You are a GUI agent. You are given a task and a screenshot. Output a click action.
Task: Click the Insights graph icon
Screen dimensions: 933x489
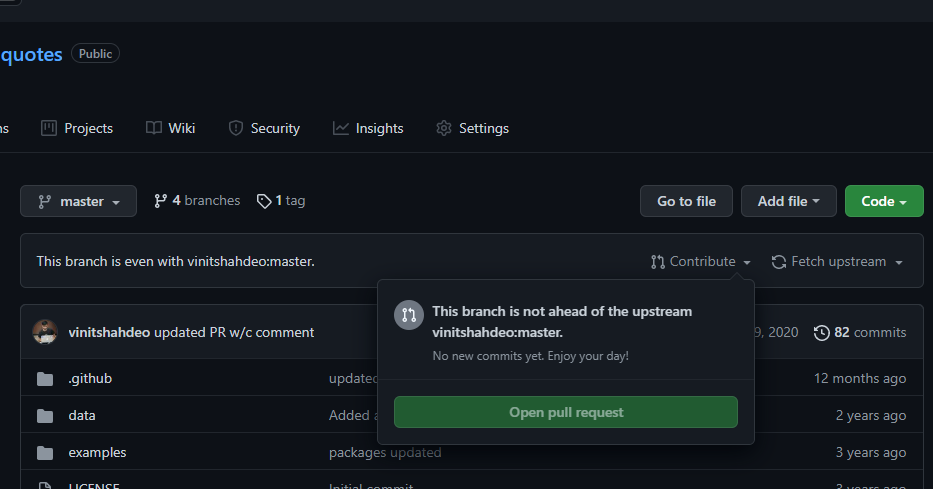point(340,128)
